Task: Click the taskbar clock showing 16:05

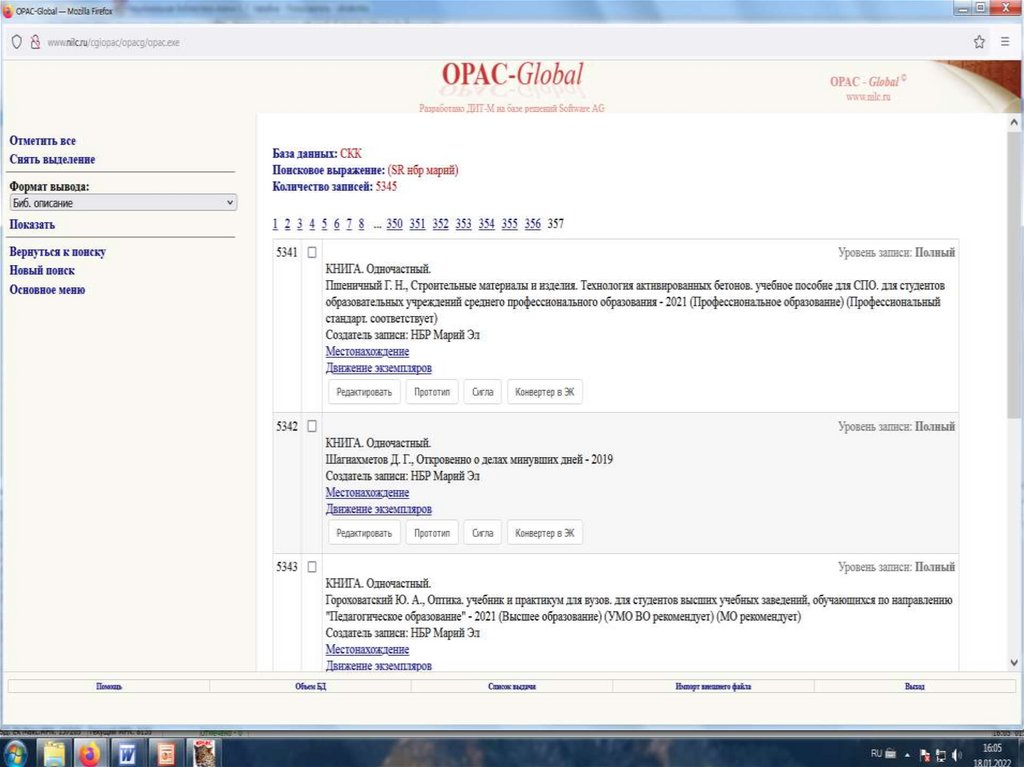Action: (x=992, y=748)
